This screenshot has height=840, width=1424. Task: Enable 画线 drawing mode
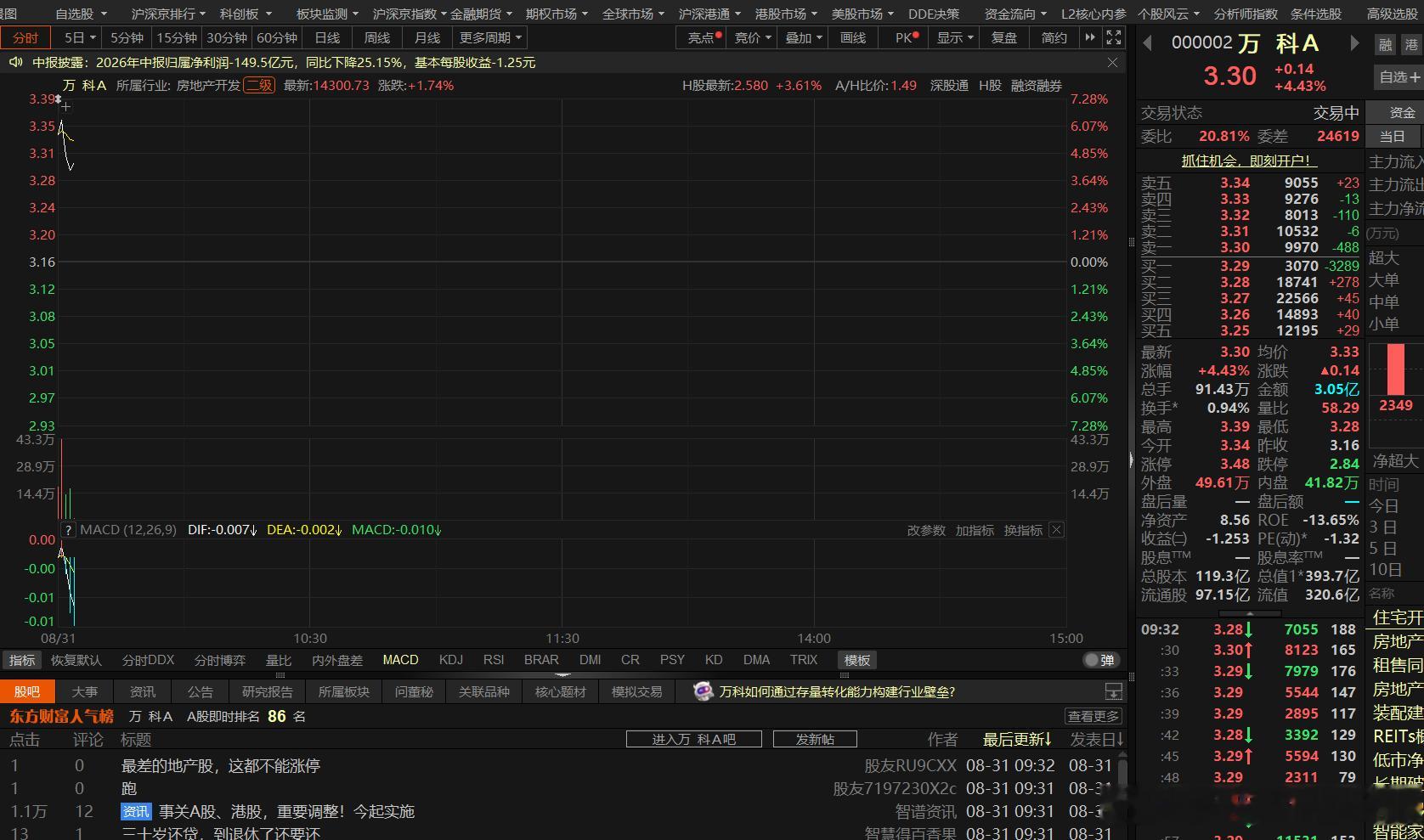[853, 37]
